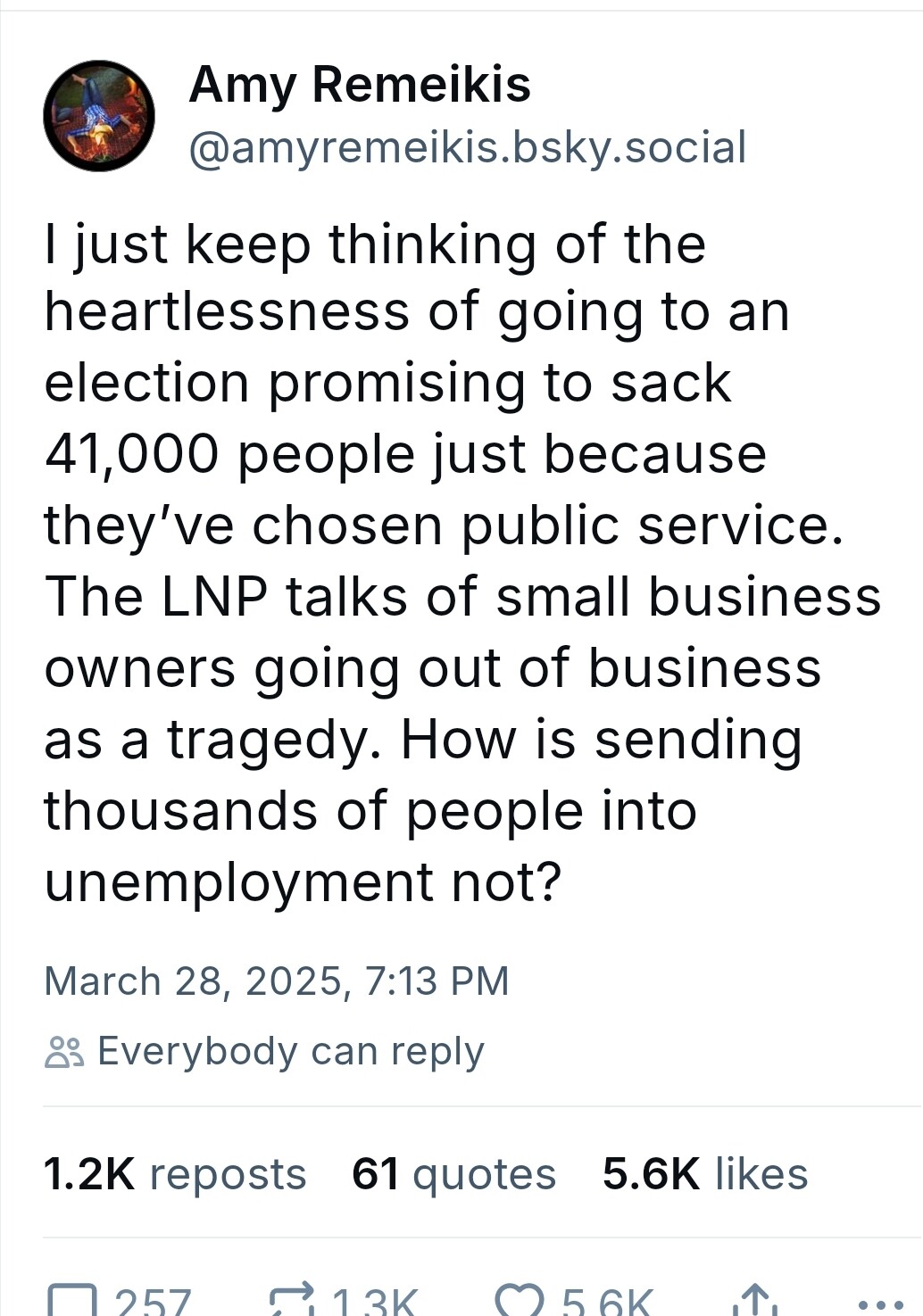Tap the Everybody can reply label
The width and height of the screenshot is (923, 1316).
pyautogui.click(x=291, y=1052)
